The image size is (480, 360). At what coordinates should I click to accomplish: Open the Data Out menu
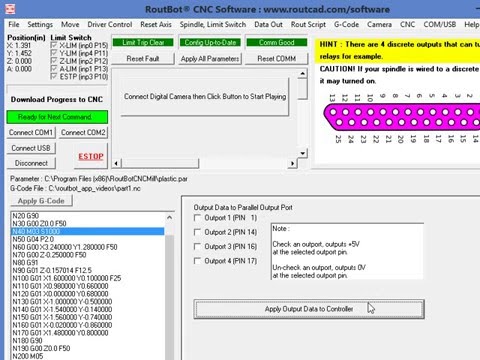coord(268,25)
